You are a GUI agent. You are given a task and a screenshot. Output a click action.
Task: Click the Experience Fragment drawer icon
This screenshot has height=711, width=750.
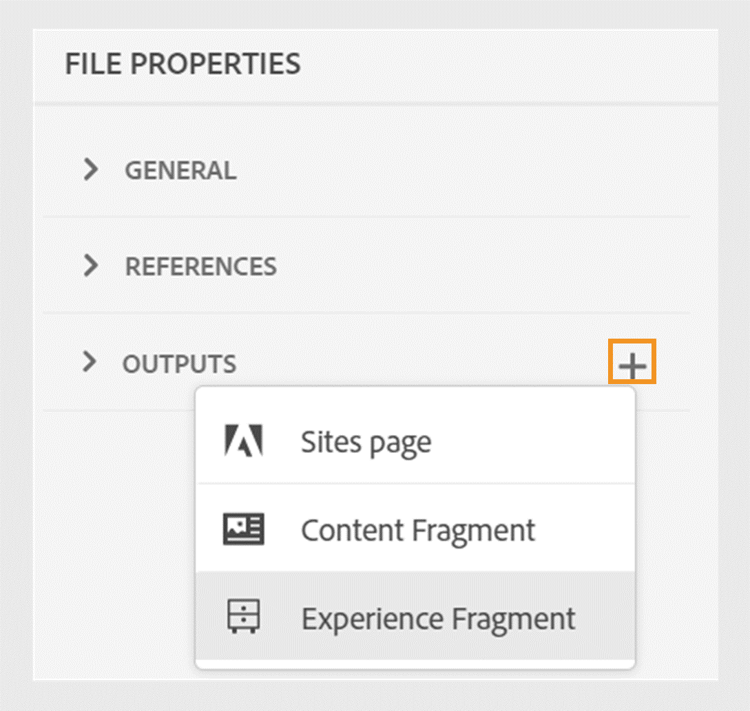tap(244, 617)
